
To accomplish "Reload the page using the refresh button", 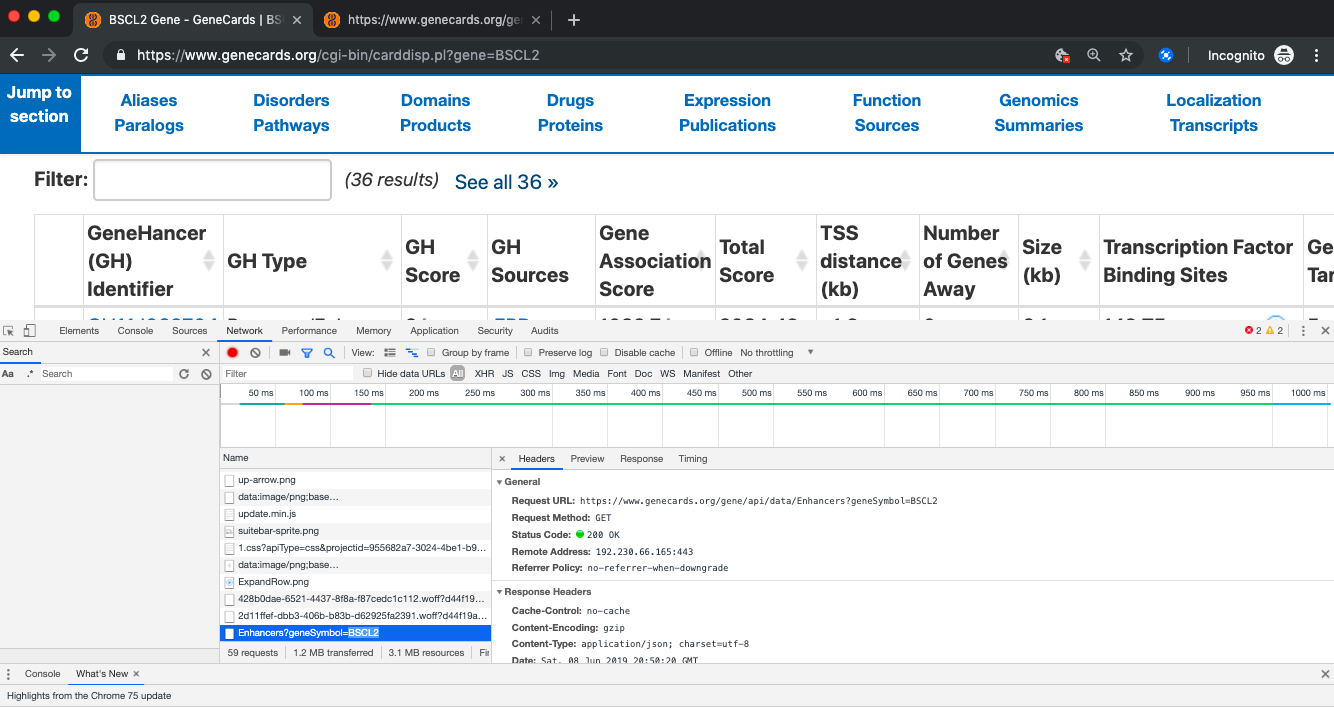I will click(x=81, y=55).
